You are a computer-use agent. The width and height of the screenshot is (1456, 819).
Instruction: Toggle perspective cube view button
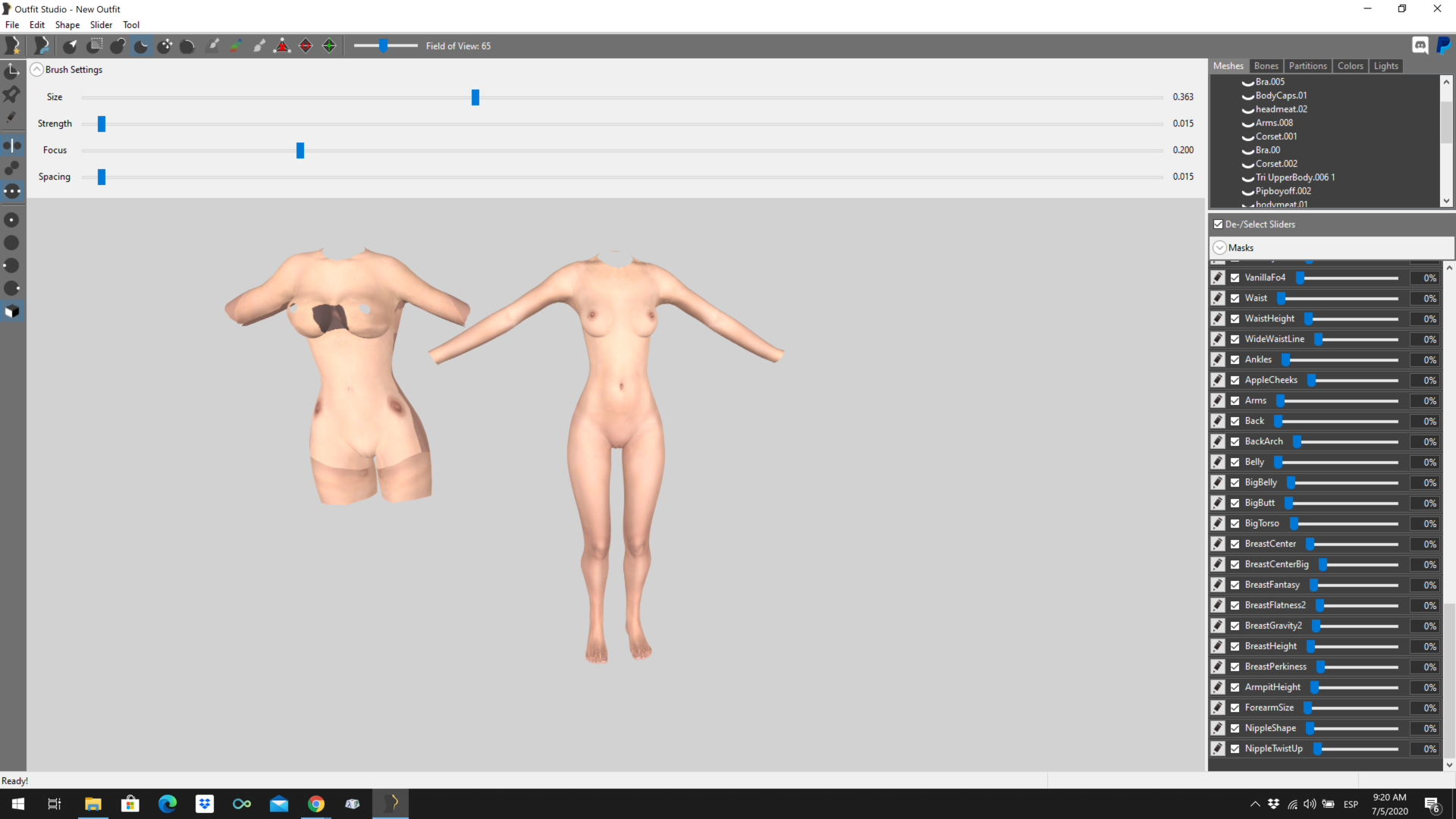click(12, 312)
